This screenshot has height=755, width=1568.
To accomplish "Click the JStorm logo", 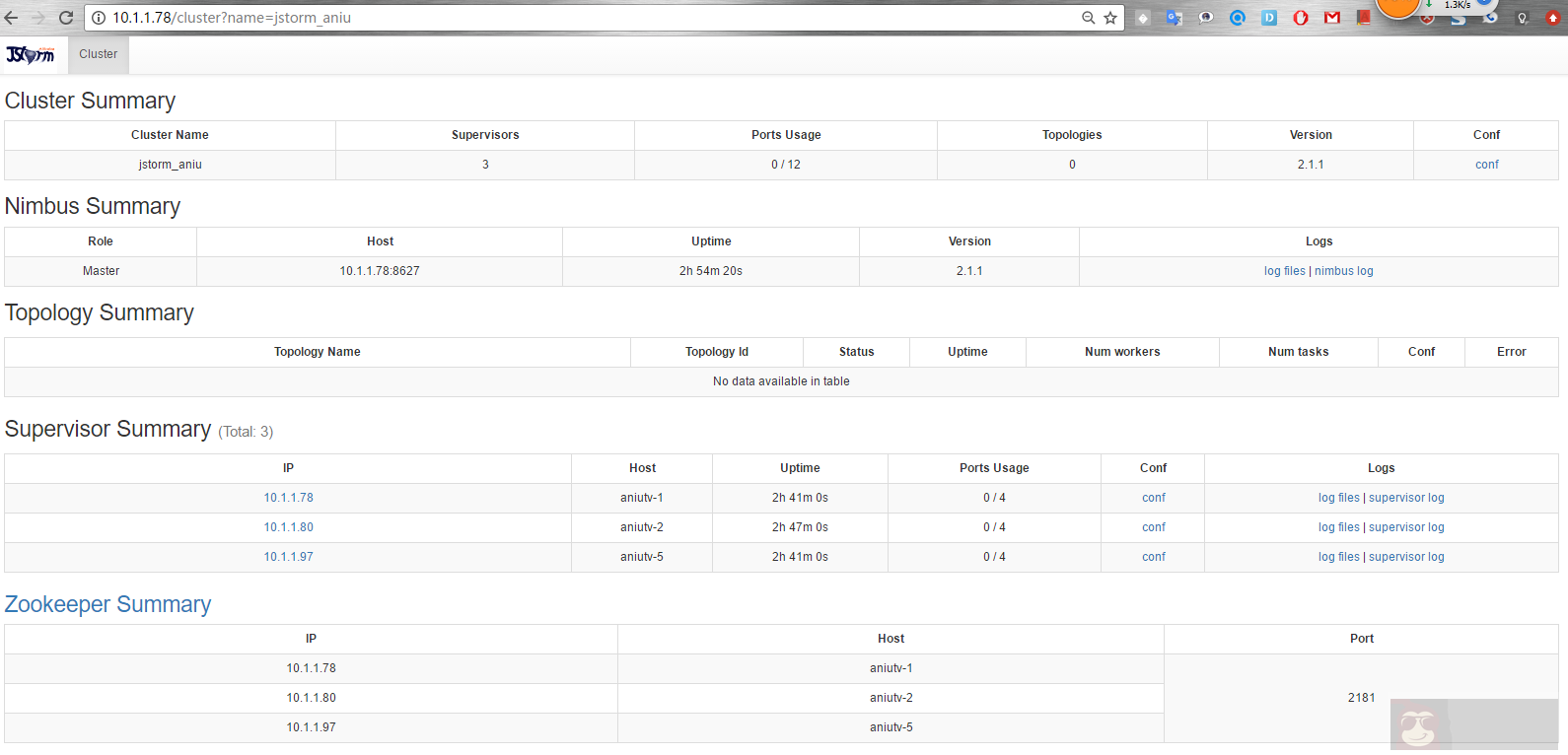I will click(x=31, y=54).
